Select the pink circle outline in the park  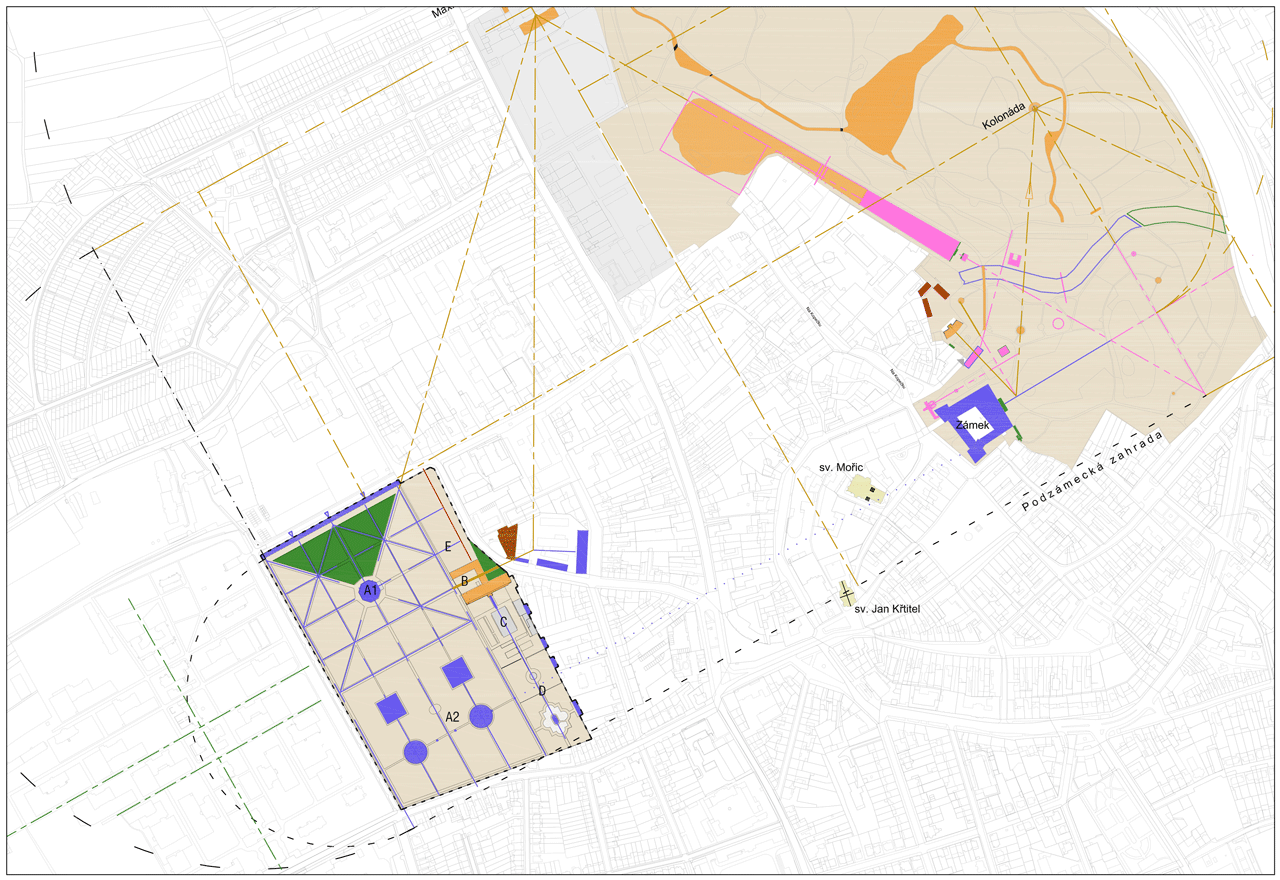[1058, 323]
